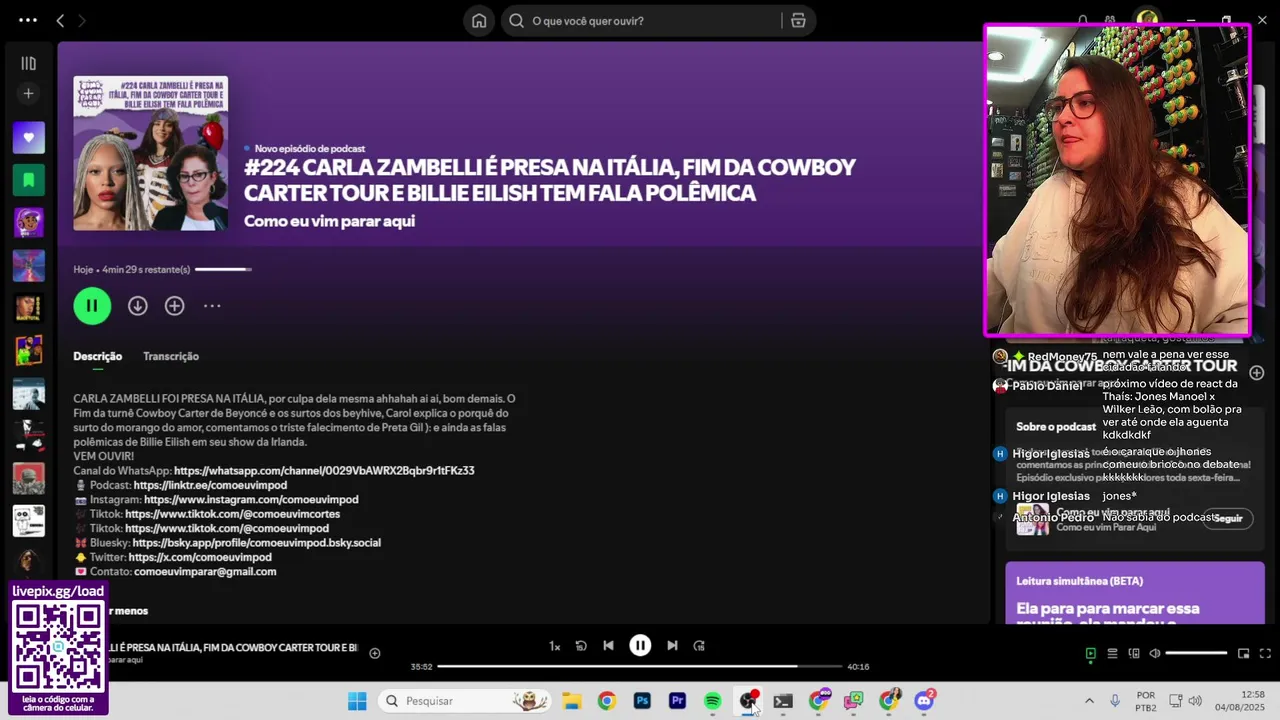Open Your Episodes green bookmark playlist
The height and width of the screenshot is (720, 1280).
click(28, 180)
